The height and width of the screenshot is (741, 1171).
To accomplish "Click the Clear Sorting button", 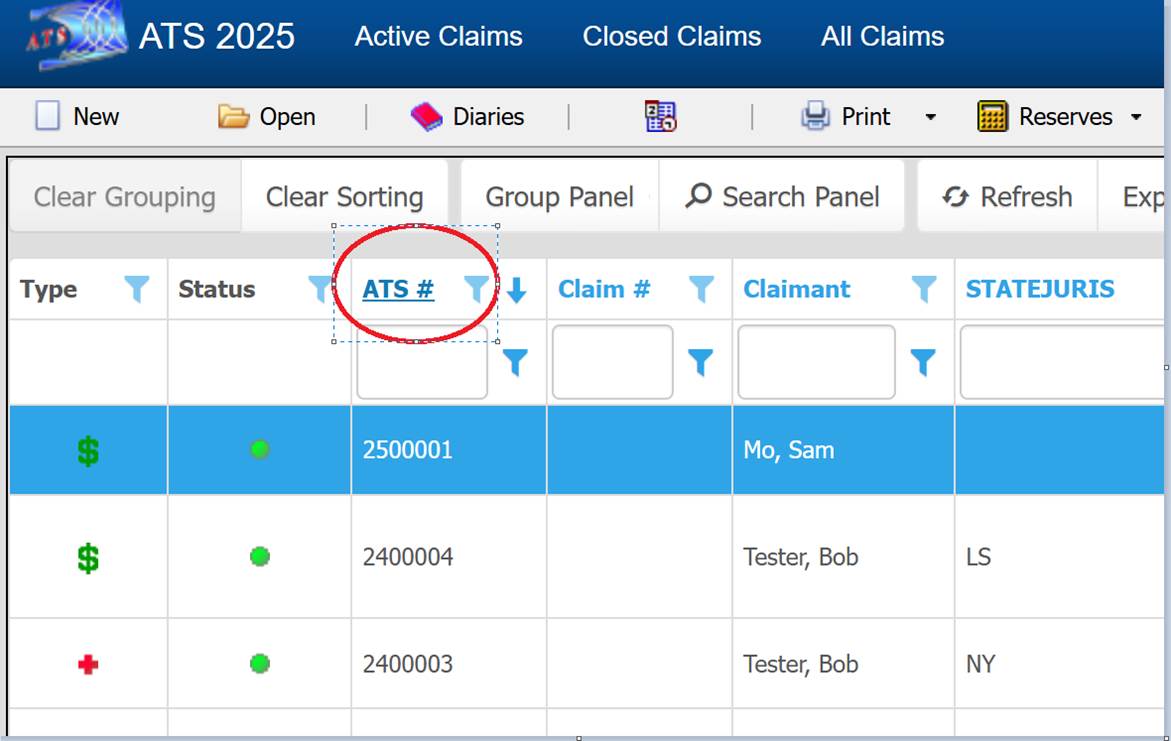I will [x=344, y=196].
